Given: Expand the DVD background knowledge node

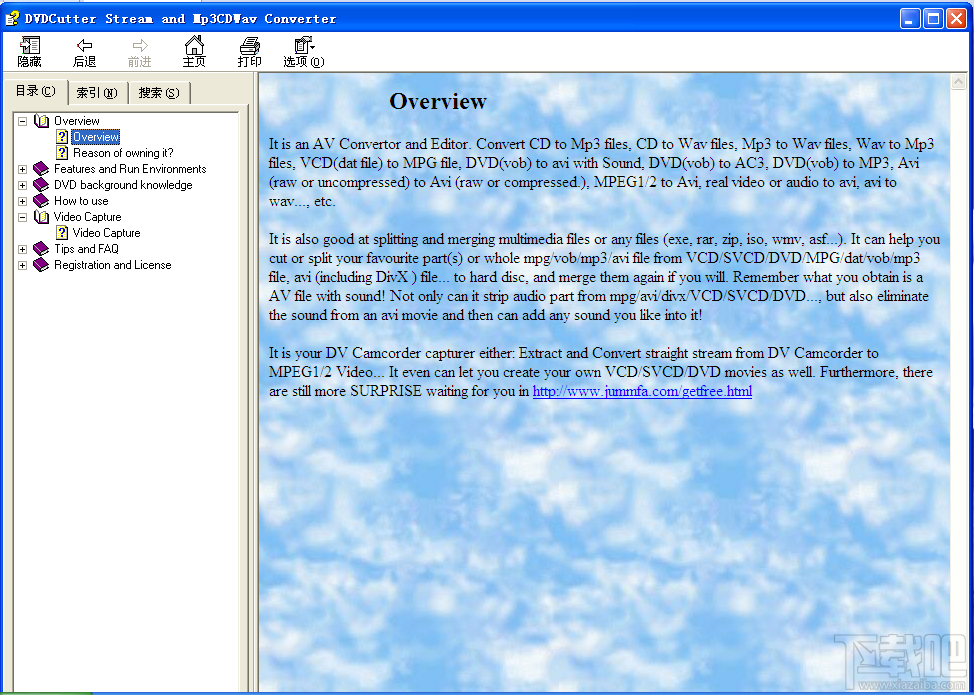Looking at the screenshot, I should pos(22,184).
